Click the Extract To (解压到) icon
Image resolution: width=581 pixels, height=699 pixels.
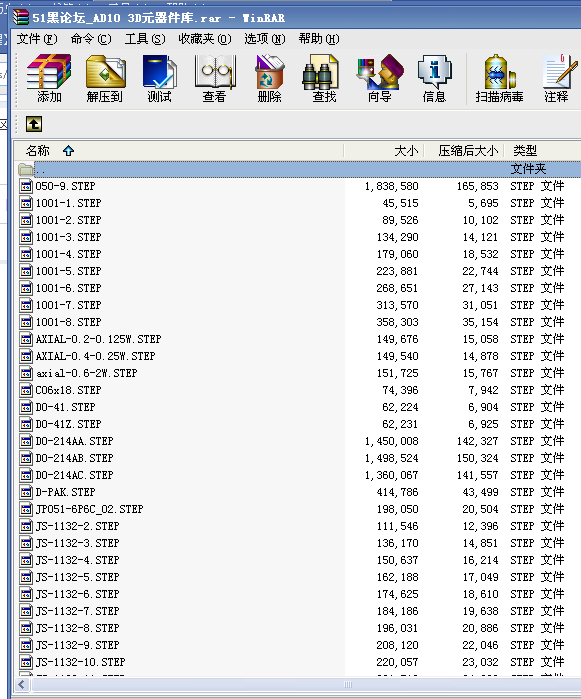tap(105, 78)
